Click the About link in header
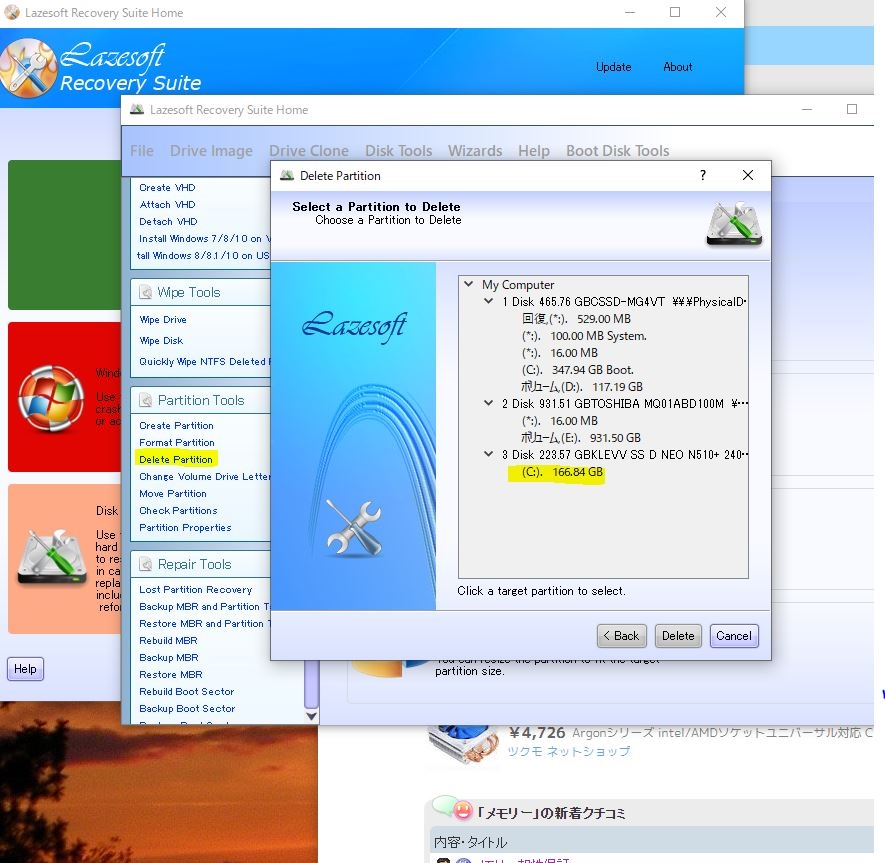885x863 pixels. point(677,67)
